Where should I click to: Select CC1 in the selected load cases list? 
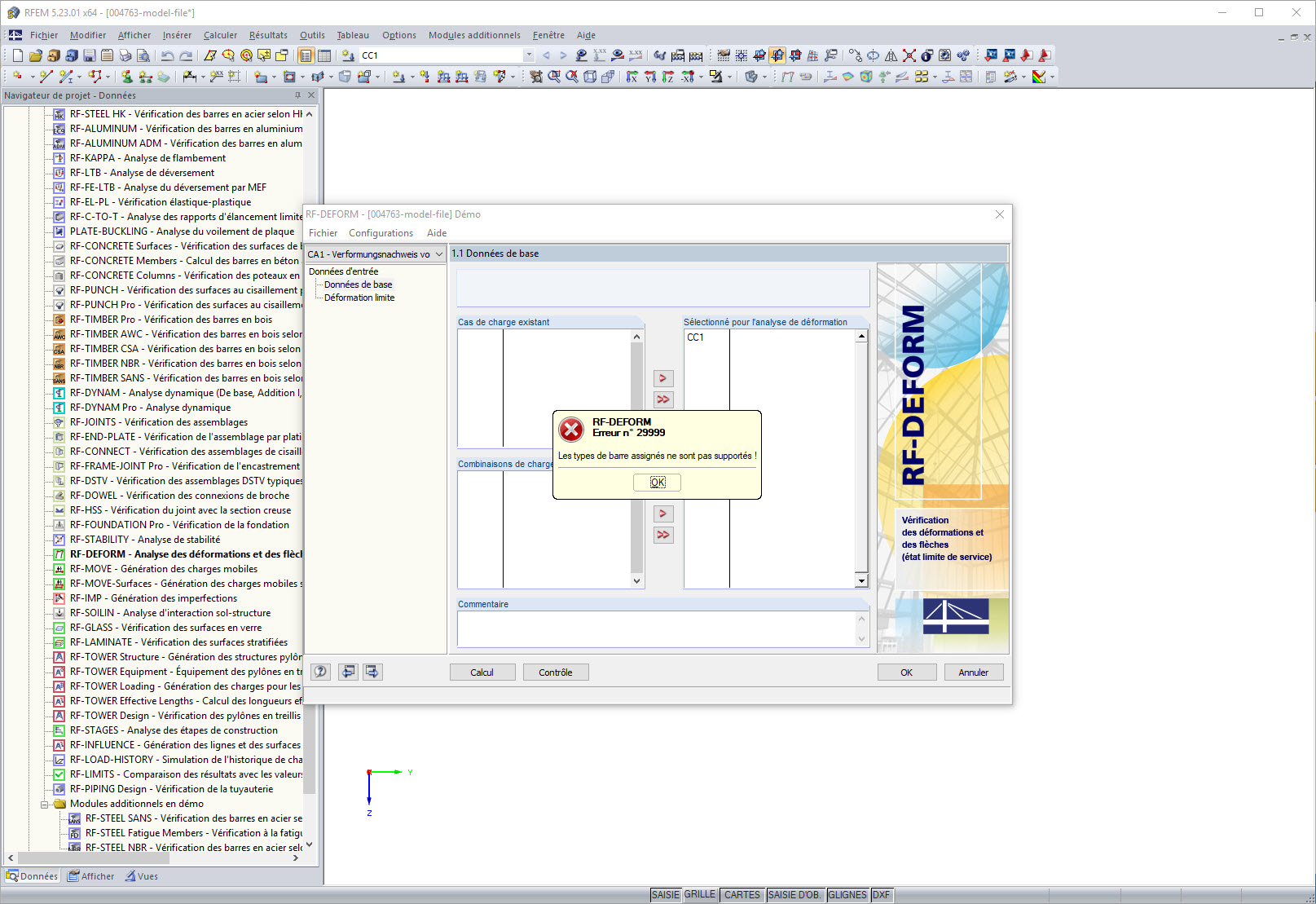click(695, 337)
